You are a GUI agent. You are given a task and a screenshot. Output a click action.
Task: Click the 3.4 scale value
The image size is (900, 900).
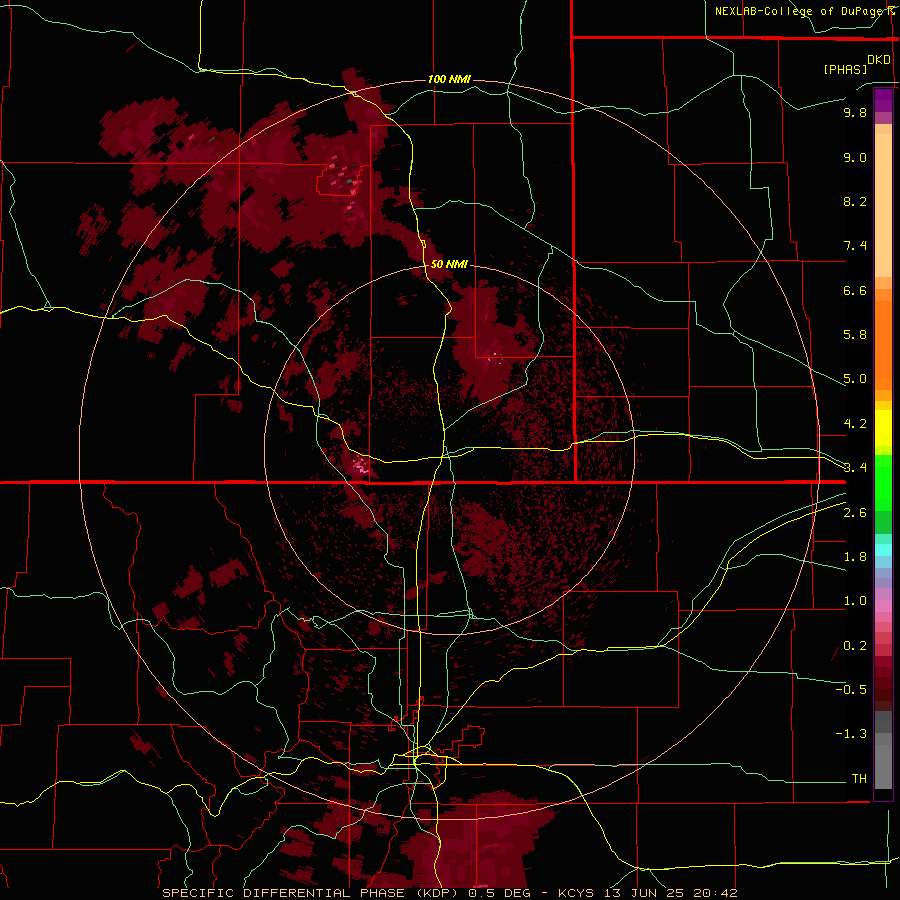tap(855, 468)
